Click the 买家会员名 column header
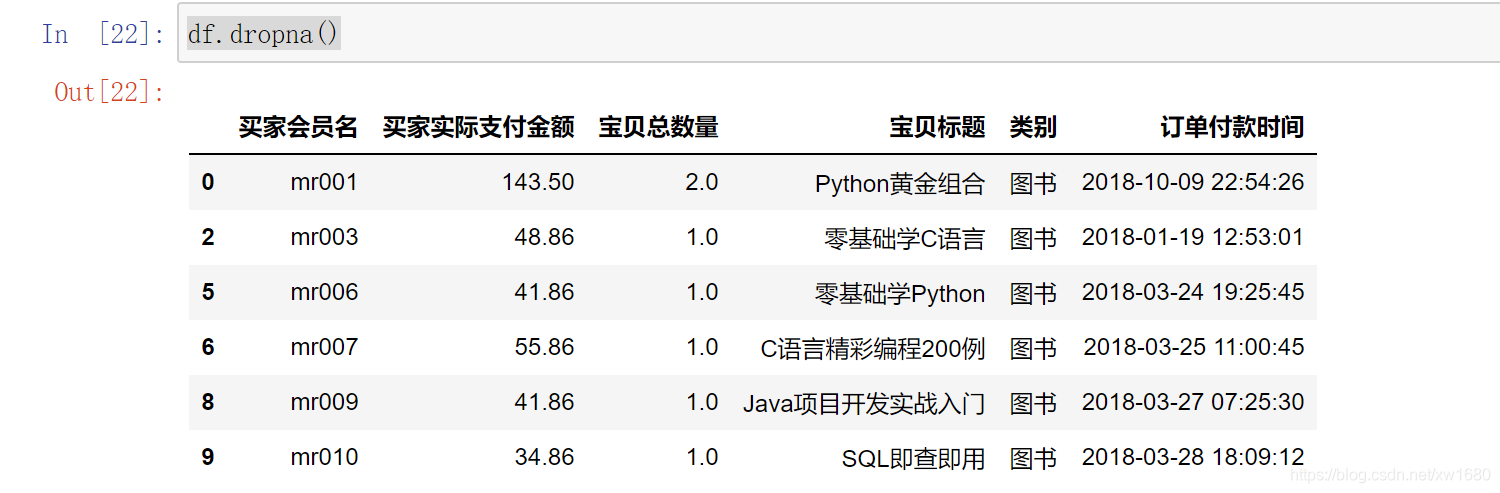The image size is (1500, 493). click(298, 127)
